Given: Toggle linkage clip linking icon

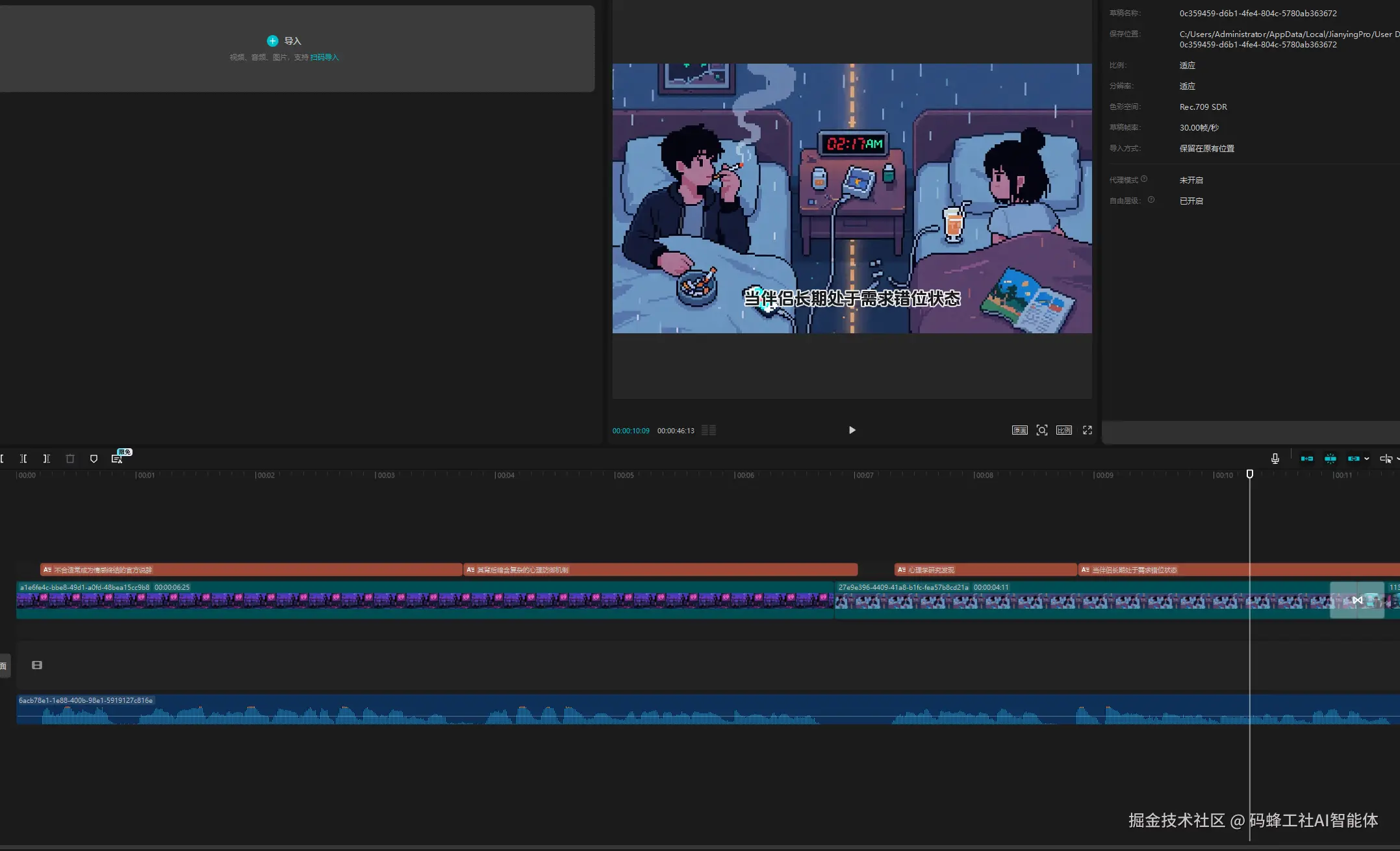Looking at the screenshot, I should (1353, 459).
